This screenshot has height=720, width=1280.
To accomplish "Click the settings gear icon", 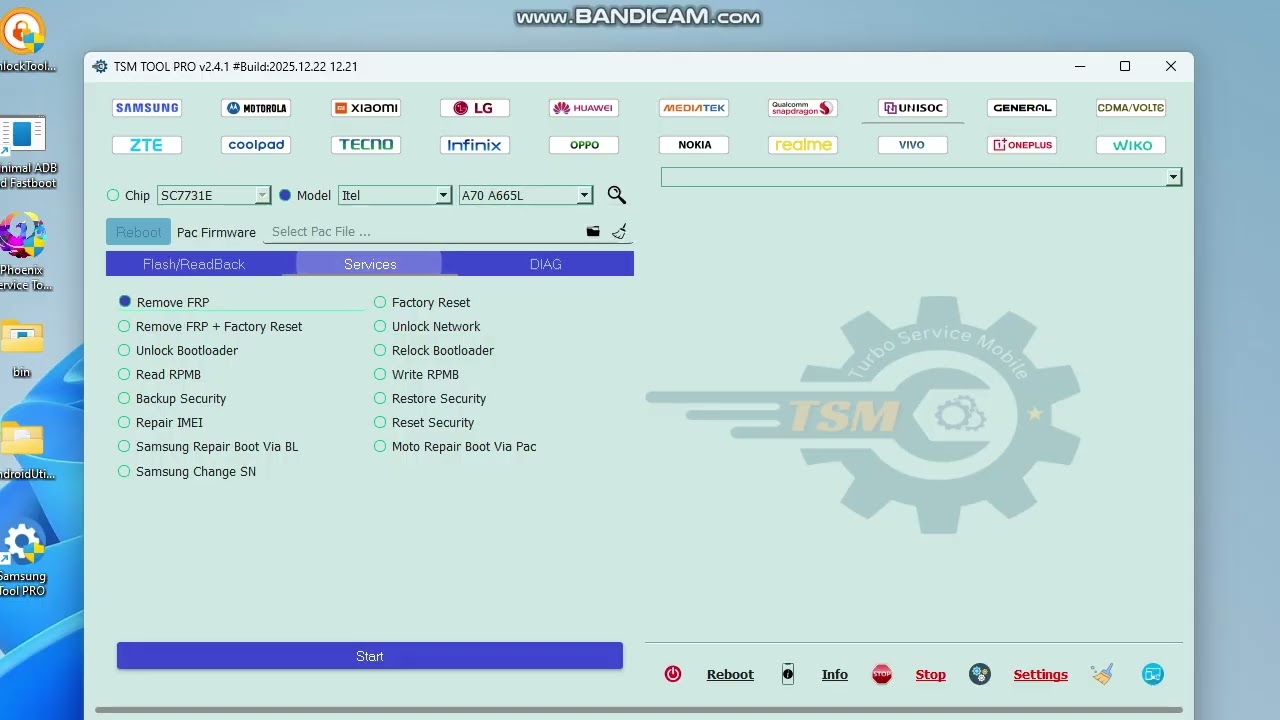I will click(x=980, y=674).
